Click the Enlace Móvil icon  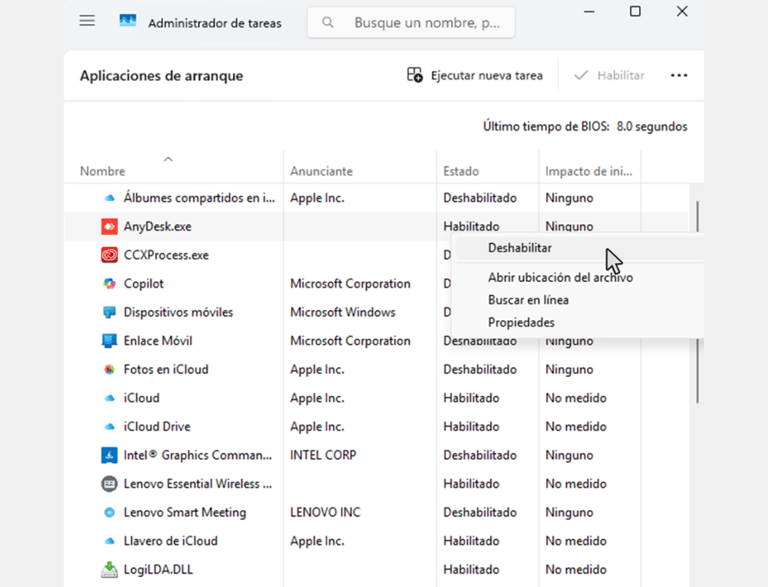click(x=109, y=341)
